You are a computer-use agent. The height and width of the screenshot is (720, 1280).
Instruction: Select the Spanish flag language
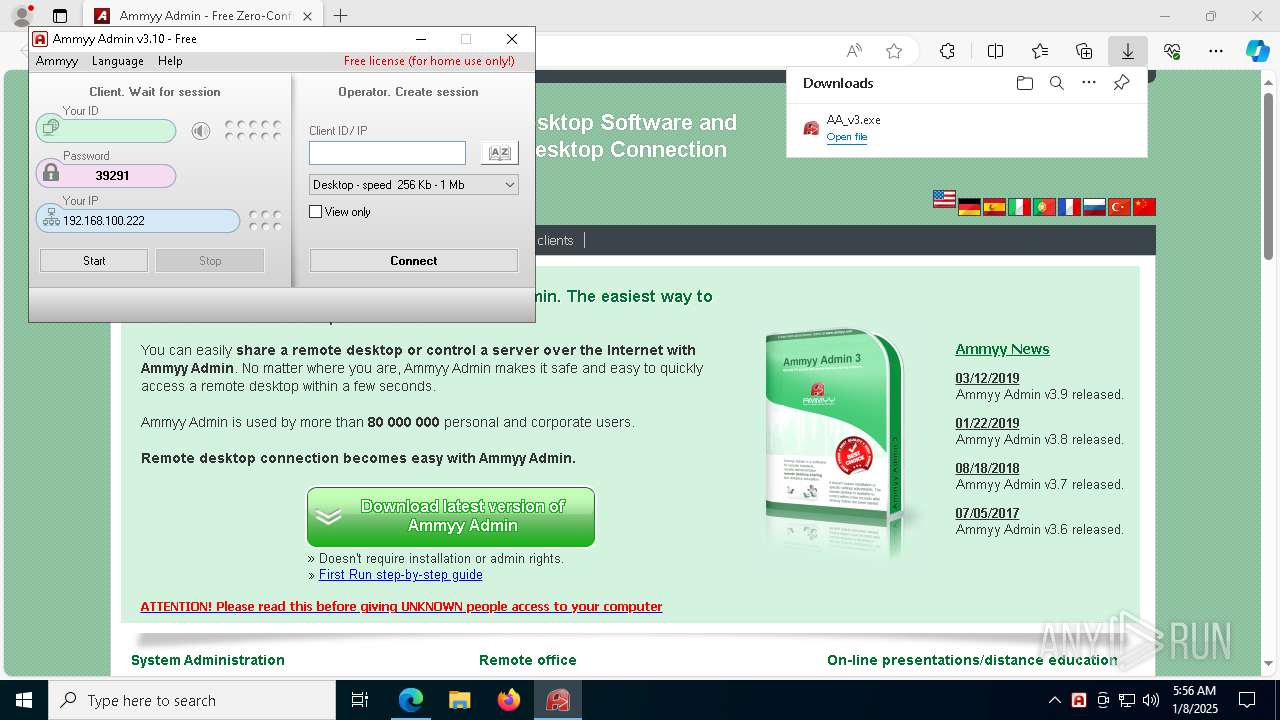click(994, 207)
